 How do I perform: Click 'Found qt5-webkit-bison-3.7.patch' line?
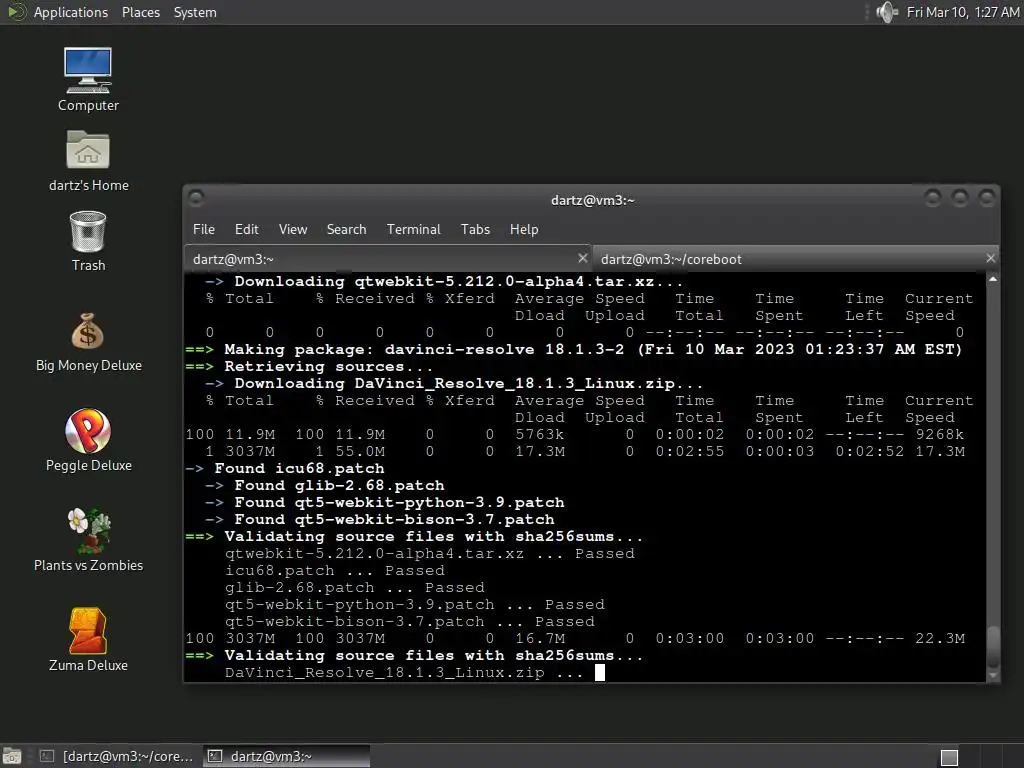pyautogui.click(x=379, y=519)
